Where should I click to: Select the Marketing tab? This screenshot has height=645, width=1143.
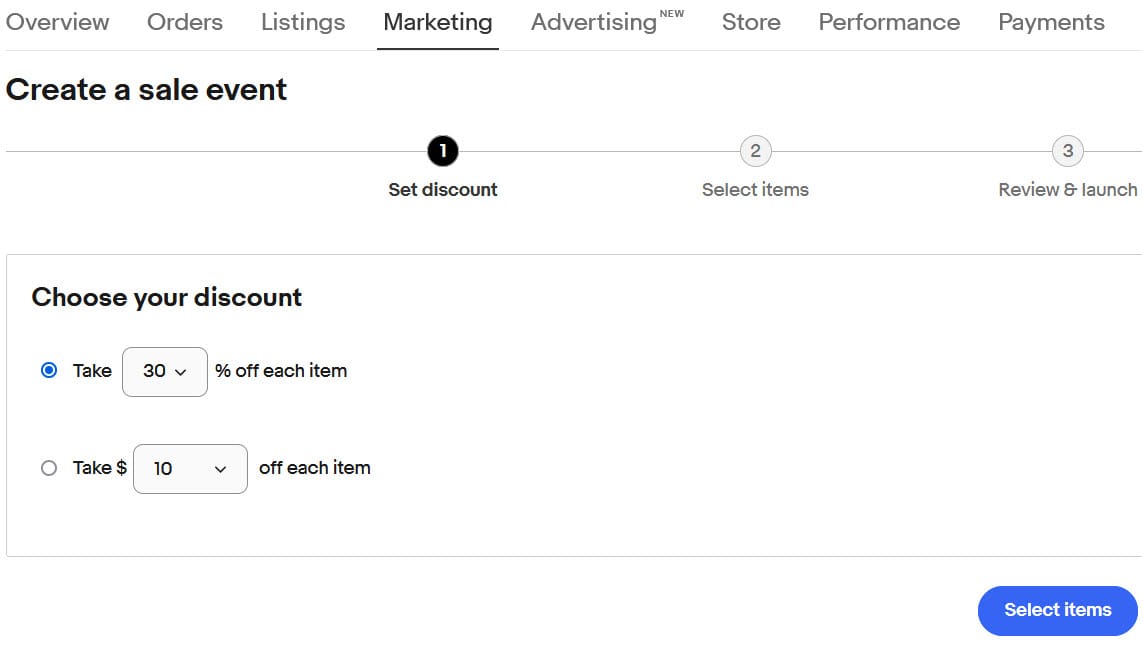point(438,22)
